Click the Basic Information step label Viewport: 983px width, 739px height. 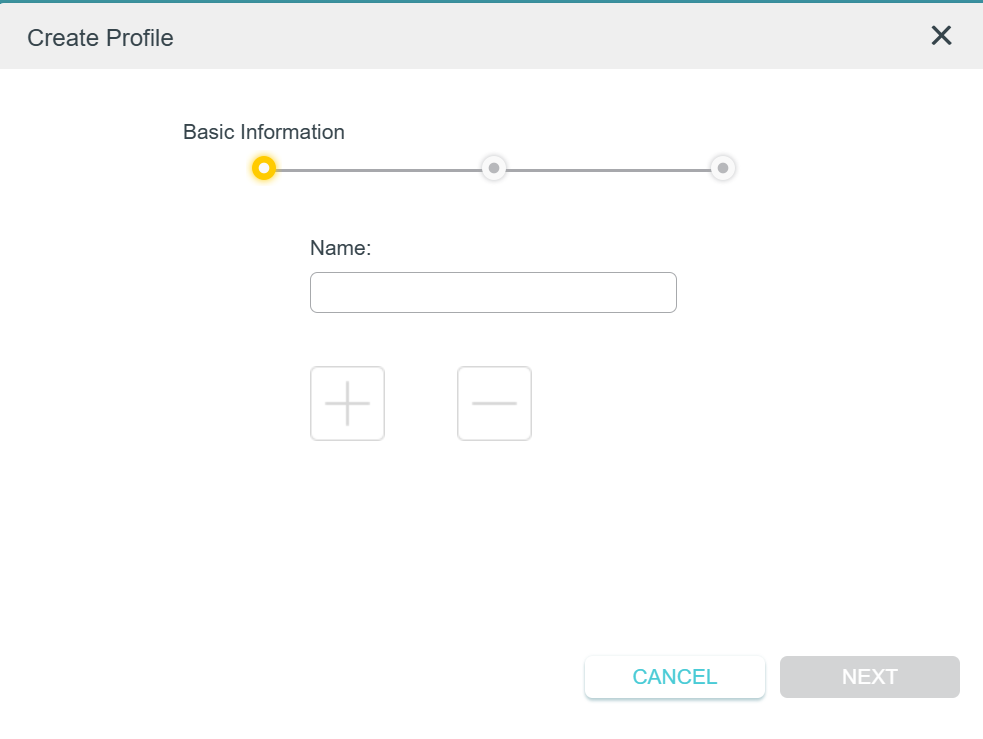click(x=263, y=132)
